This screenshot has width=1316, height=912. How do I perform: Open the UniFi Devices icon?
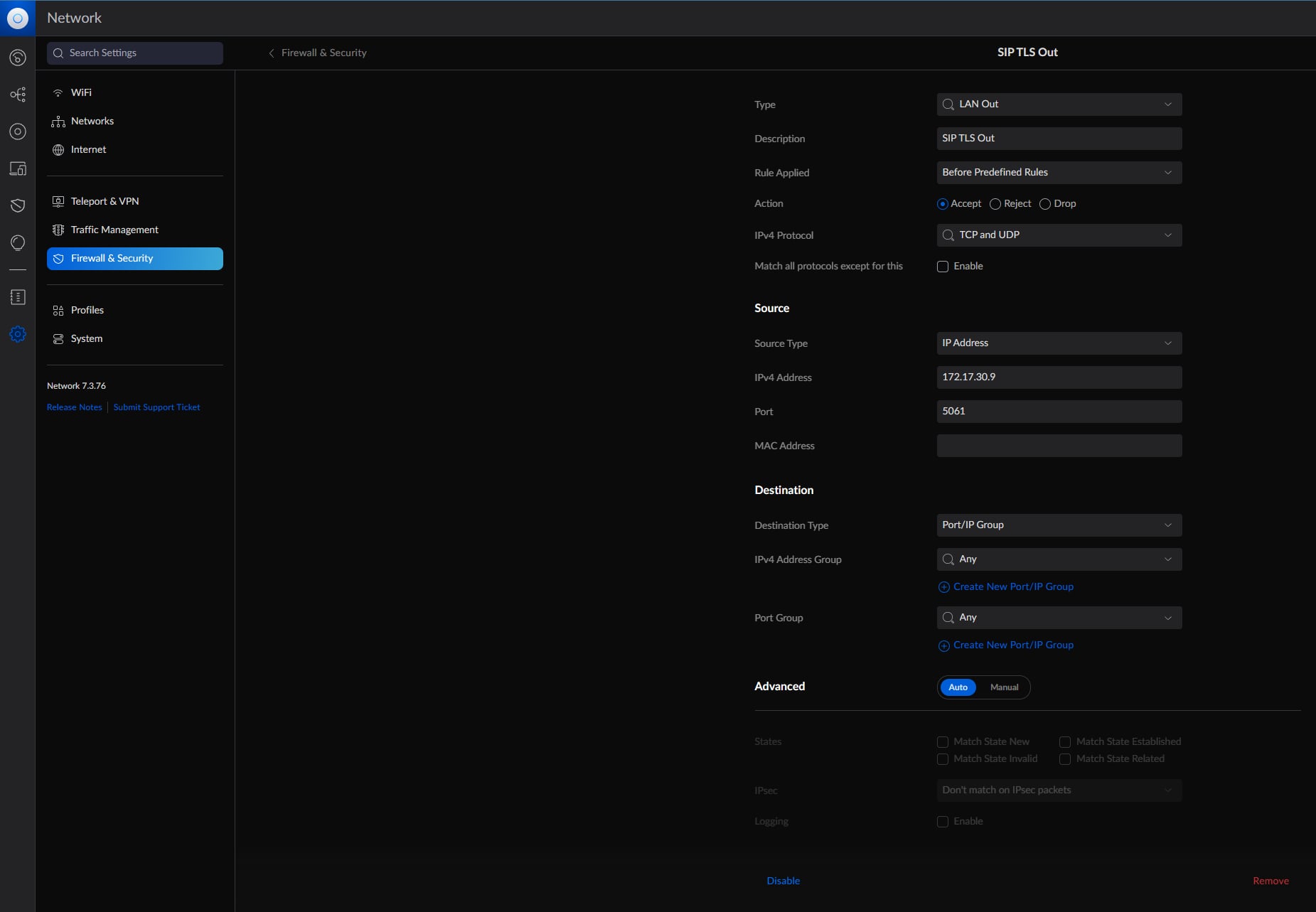tap(18, 132)
